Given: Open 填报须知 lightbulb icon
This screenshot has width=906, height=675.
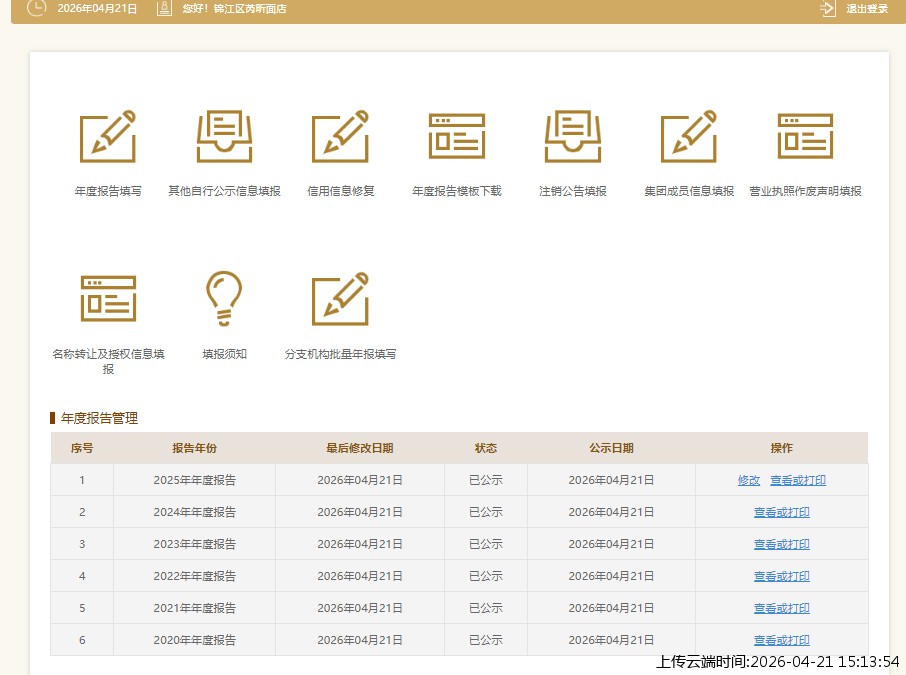Looking at the screenshot, I should [x=224, y=298].
